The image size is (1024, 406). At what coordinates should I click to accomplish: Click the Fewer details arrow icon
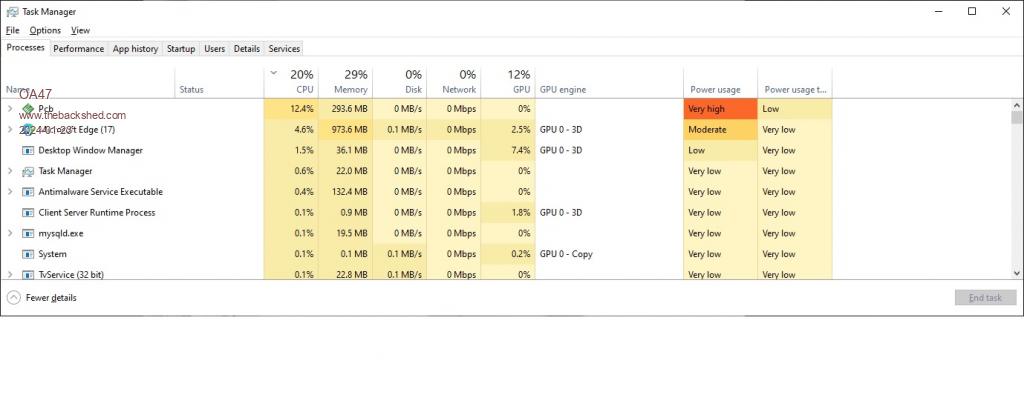(x=14, y=297)
